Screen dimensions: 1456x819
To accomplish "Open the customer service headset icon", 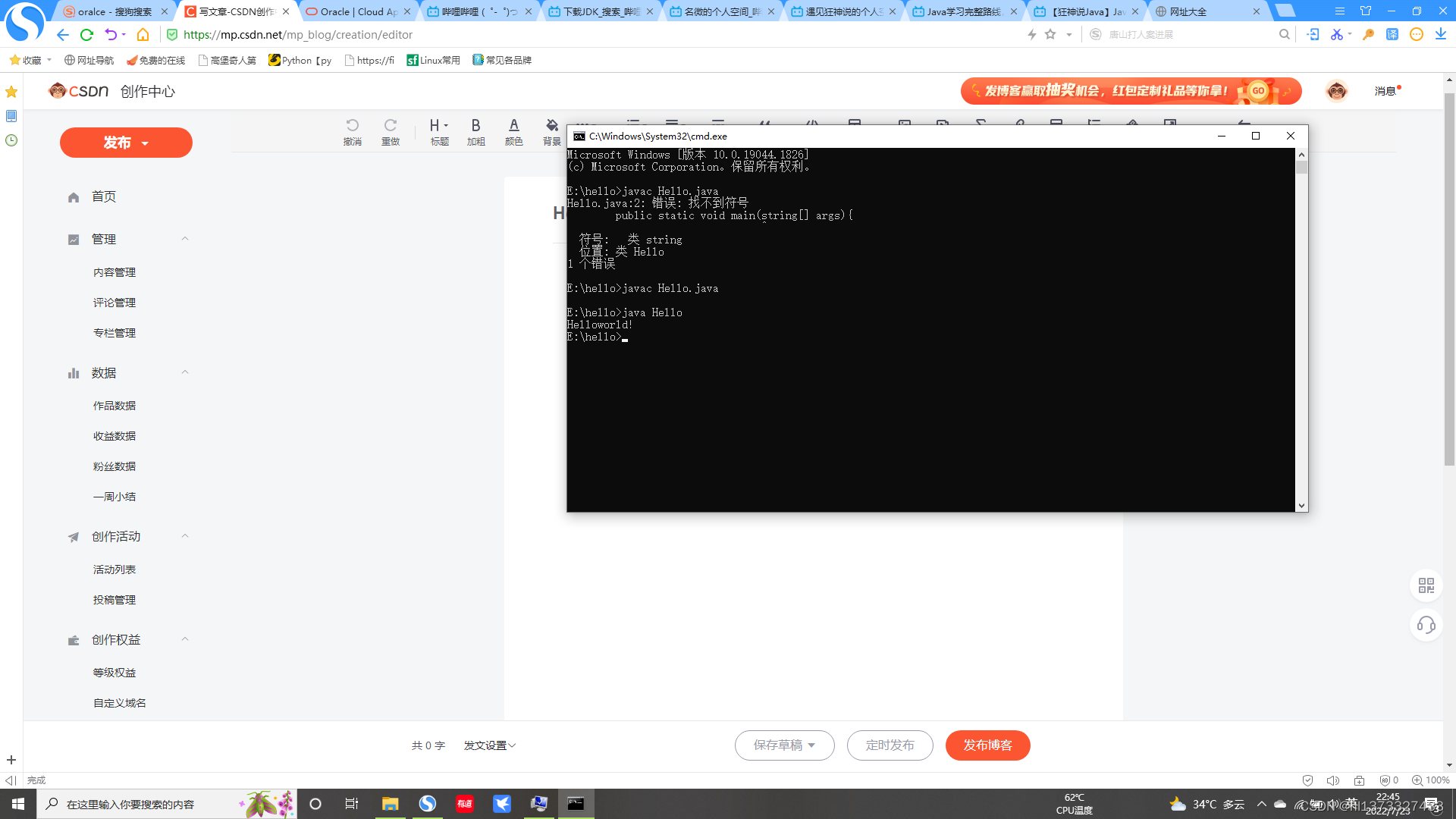I will pos(1426,626).
